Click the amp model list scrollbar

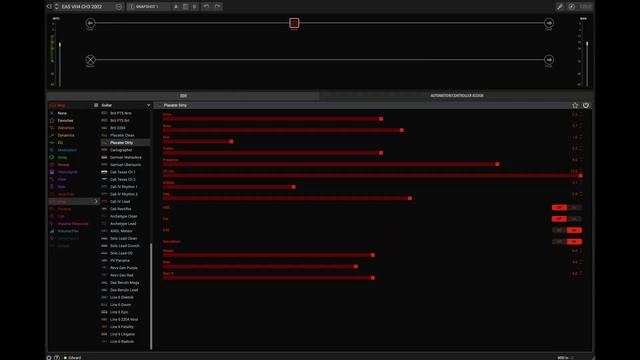click(x=151, y=296)
